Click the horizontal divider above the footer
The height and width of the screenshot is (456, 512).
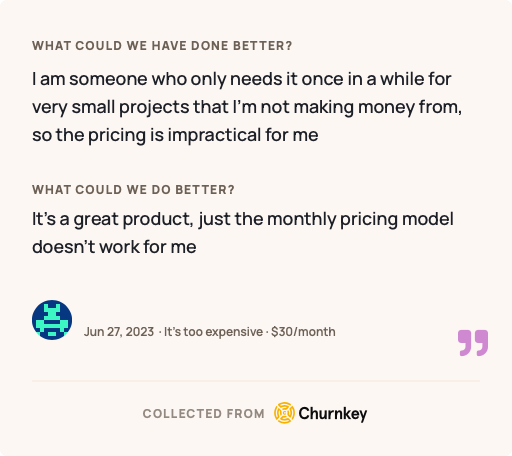tap(256, 381)
